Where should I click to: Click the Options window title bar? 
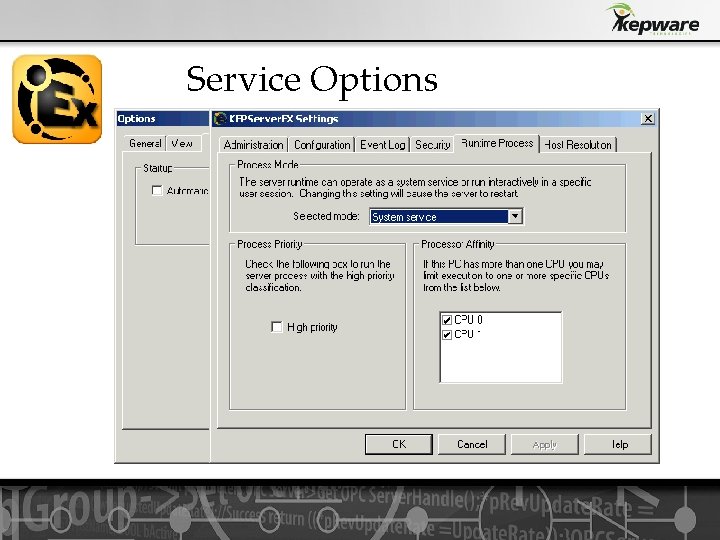tap(163, 118)
